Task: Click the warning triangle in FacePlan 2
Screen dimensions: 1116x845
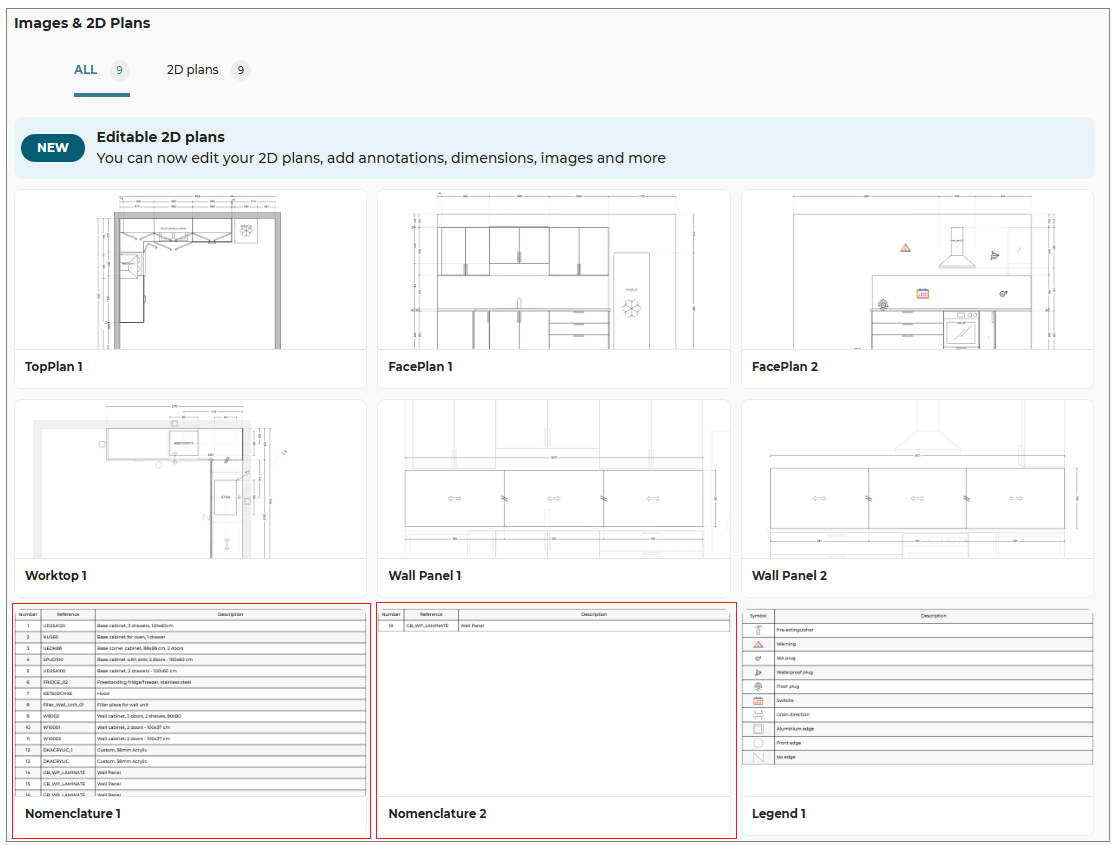Action: pos(905,247)
